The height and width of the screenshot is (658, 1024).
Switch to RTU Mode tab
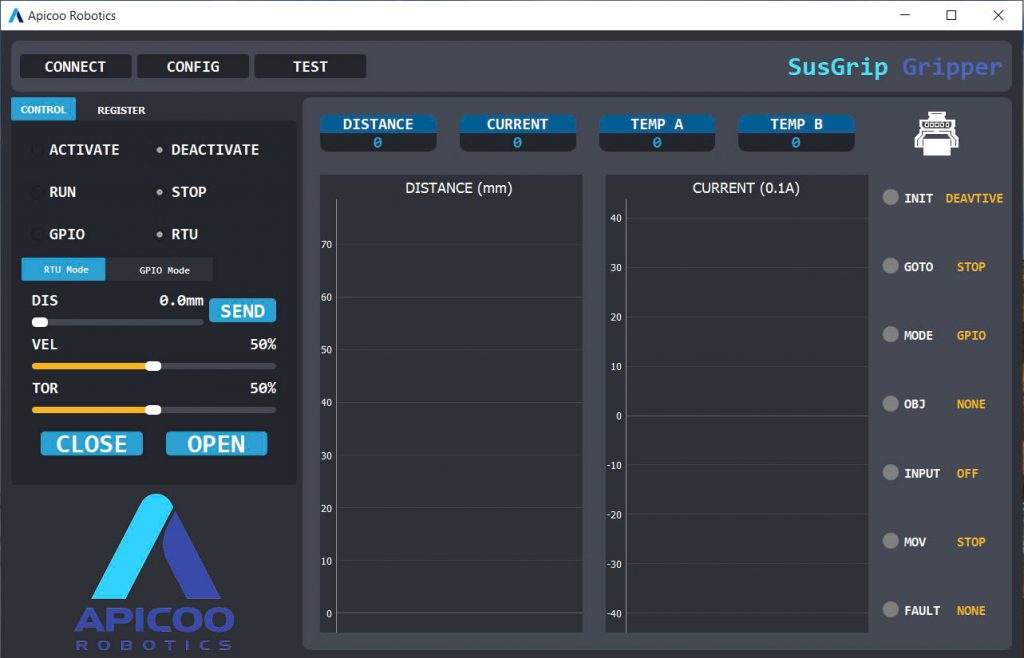point(63,269)
